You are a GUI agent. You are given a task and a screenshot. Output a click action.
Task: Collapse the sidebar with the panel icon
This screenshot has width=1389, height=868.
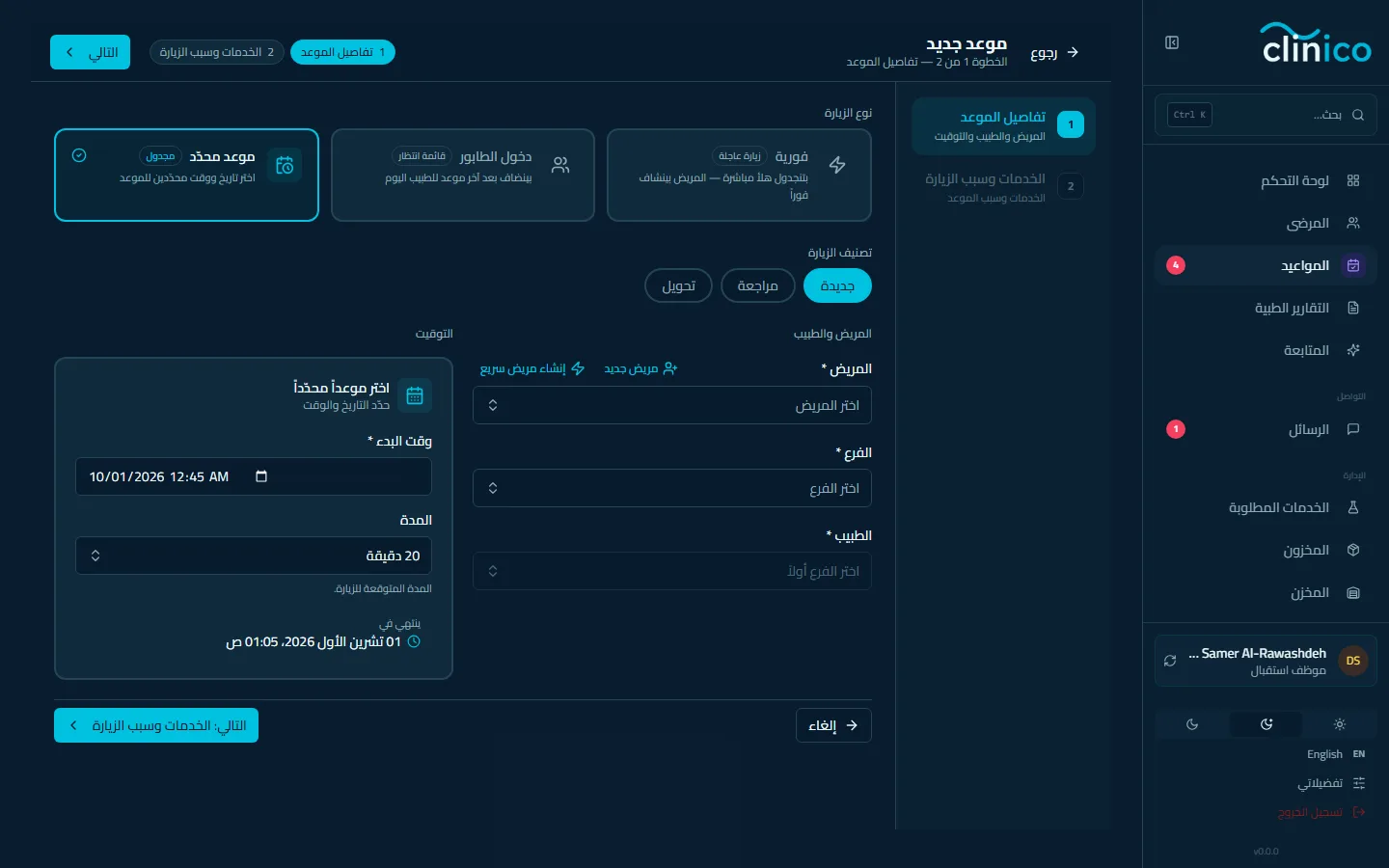1172,42
